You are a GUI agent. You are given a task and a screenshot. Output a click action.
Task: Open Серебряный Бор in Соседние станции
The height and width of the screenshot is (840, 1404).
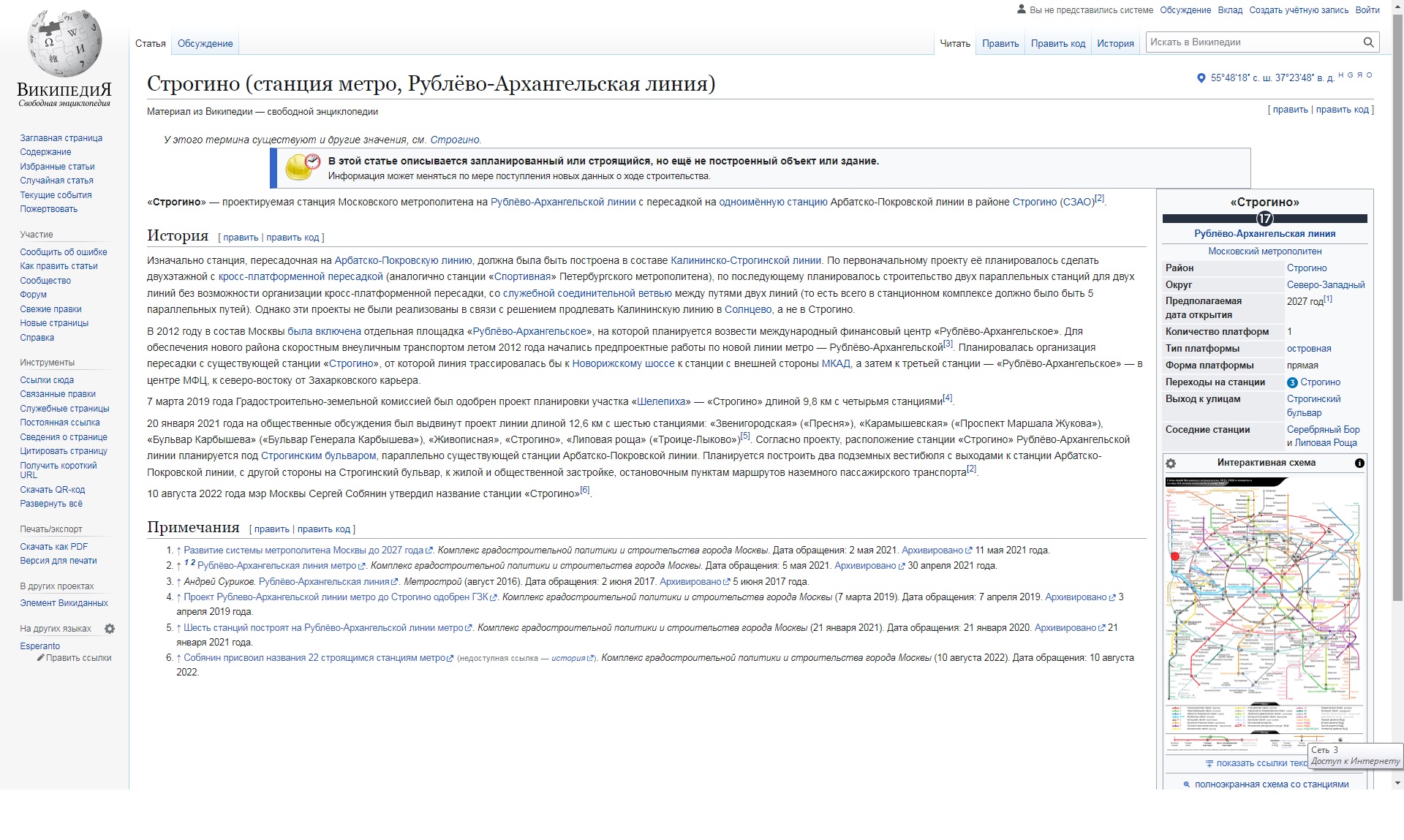coord(1324,430)
